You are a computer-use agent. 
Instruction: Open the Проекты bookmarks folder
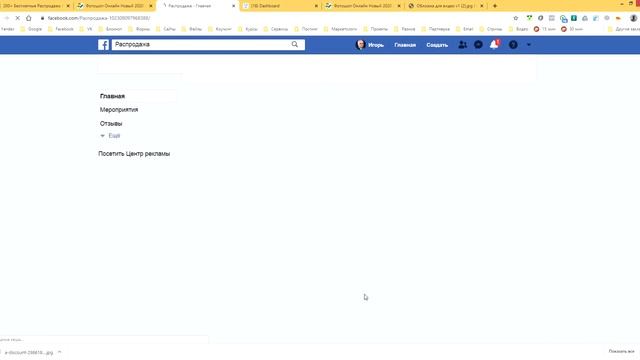[376, 29]
